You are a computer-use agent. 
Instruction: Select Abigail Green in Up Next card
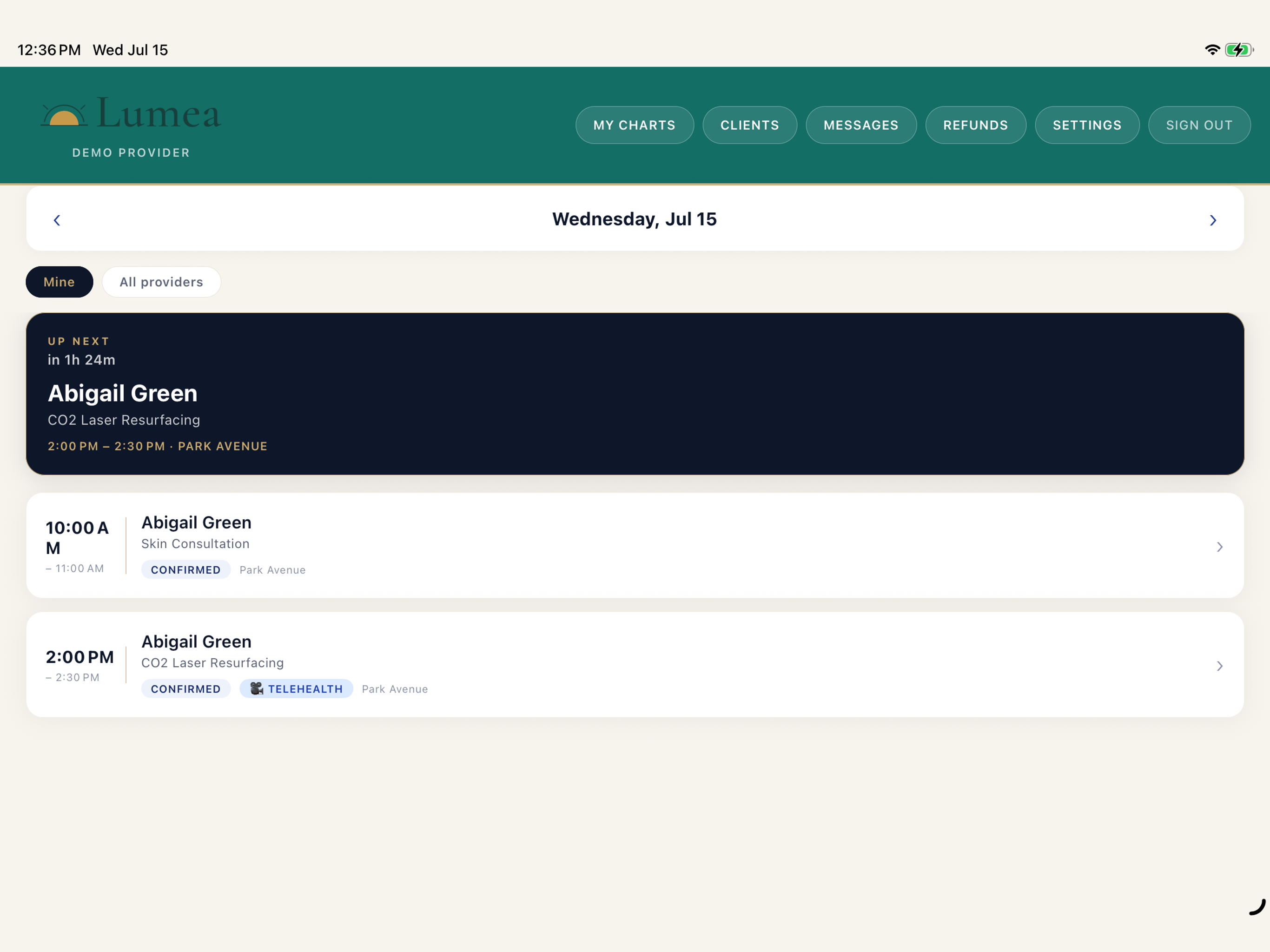[x=122, y=394]
